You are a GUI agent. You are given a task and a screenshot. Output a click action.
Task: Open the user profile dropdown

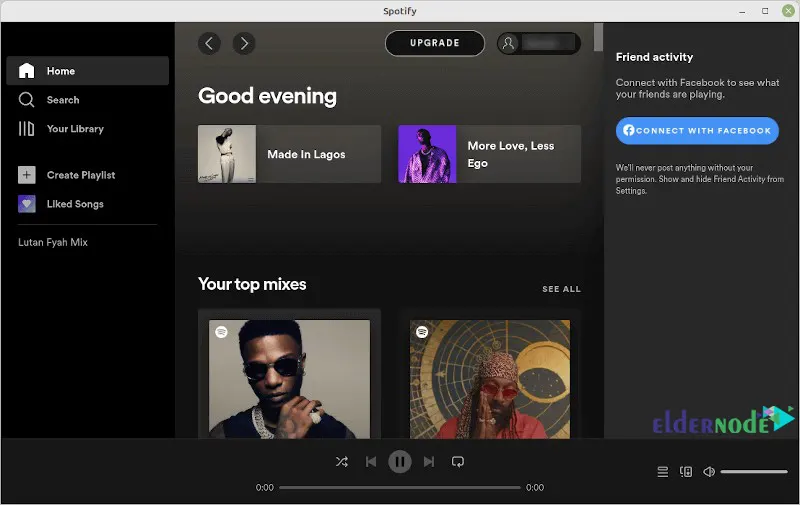pyautogui.click(x=539, y=43)
